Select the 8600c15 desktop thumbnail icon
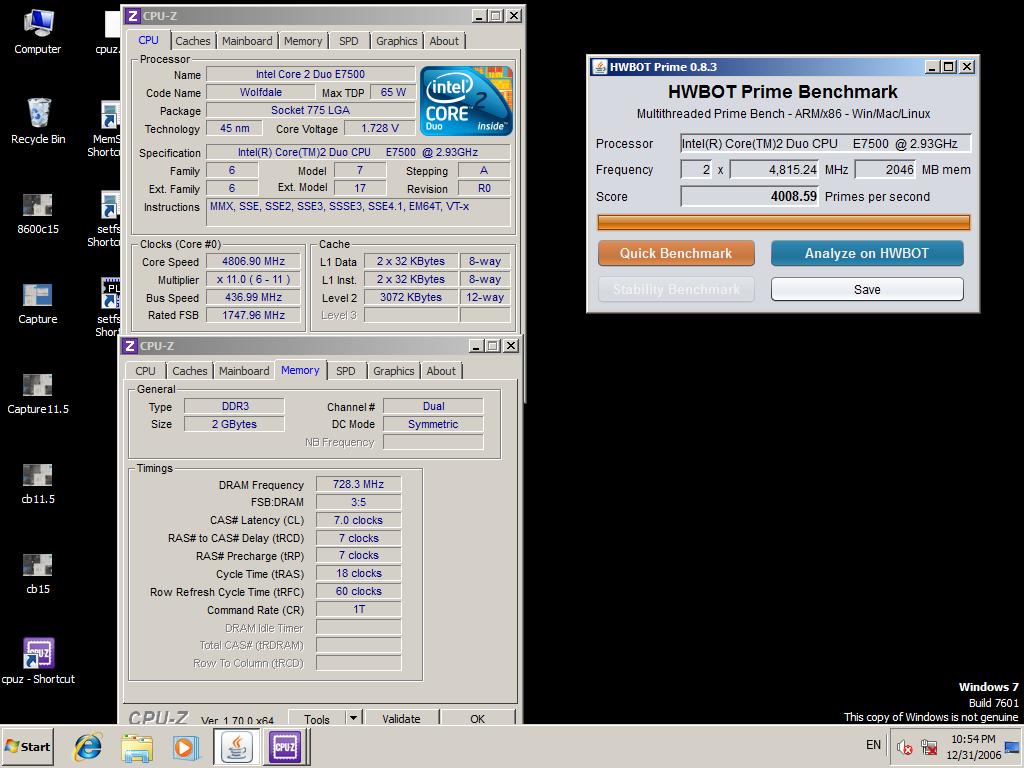The image size is (1024, 768). point(38,214)
